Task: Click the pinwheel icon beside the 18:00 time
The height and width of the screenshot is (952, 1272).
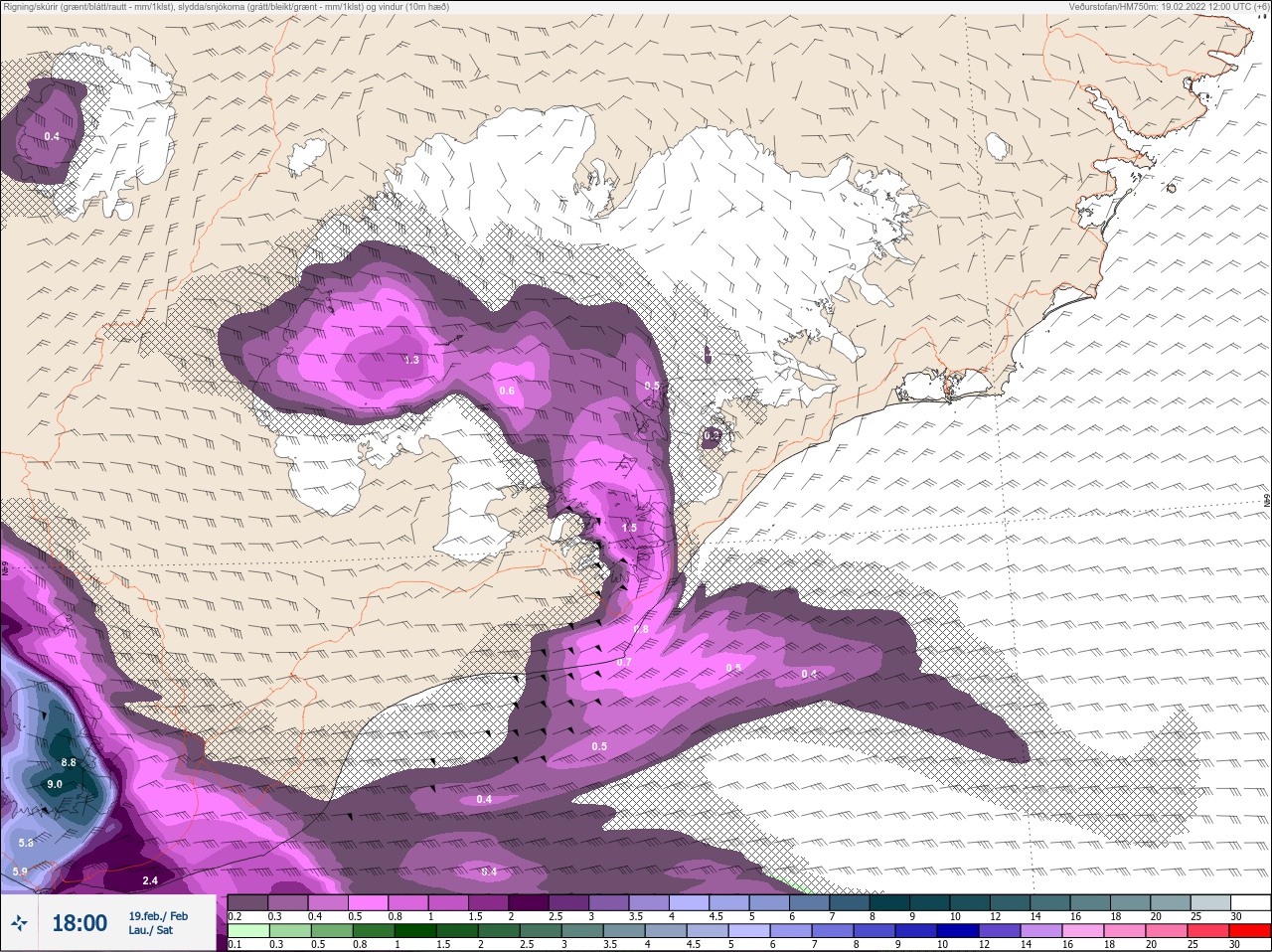Action: click(20, 923)
